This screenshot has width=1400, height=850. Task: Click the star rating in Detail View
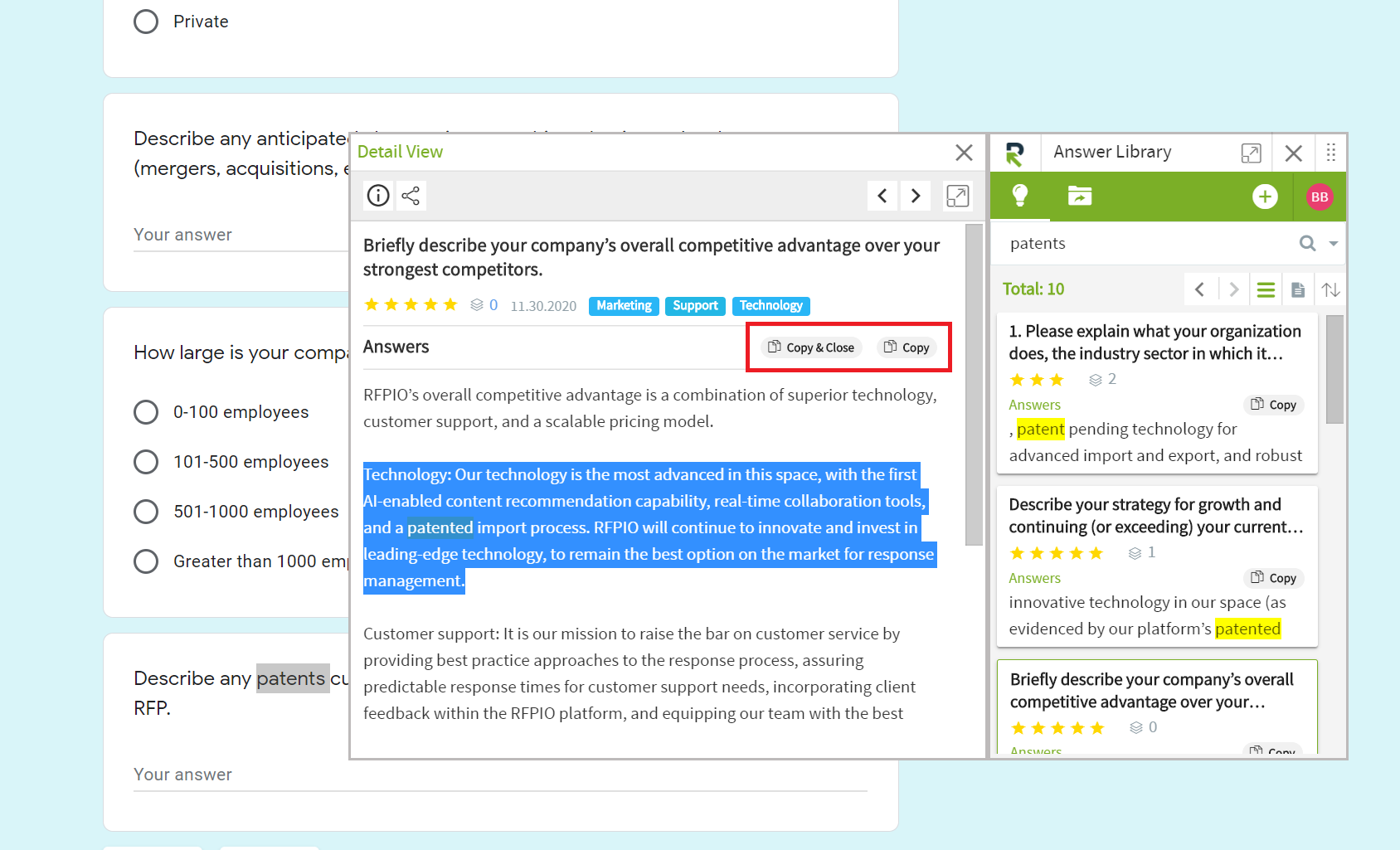(x=411, y=305)
